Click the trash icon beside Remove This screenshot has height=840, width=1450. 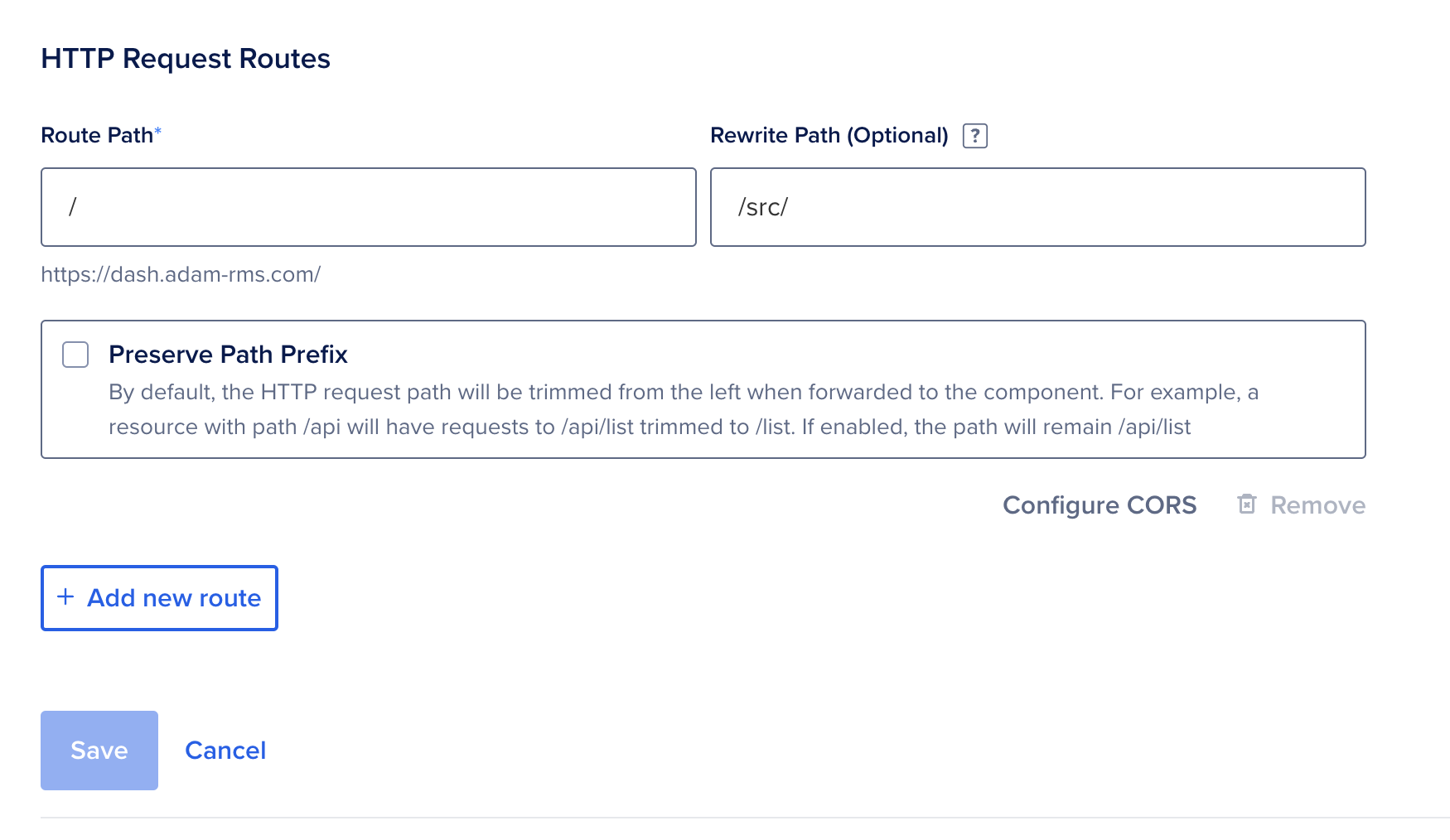click(x=1246, y=504)
